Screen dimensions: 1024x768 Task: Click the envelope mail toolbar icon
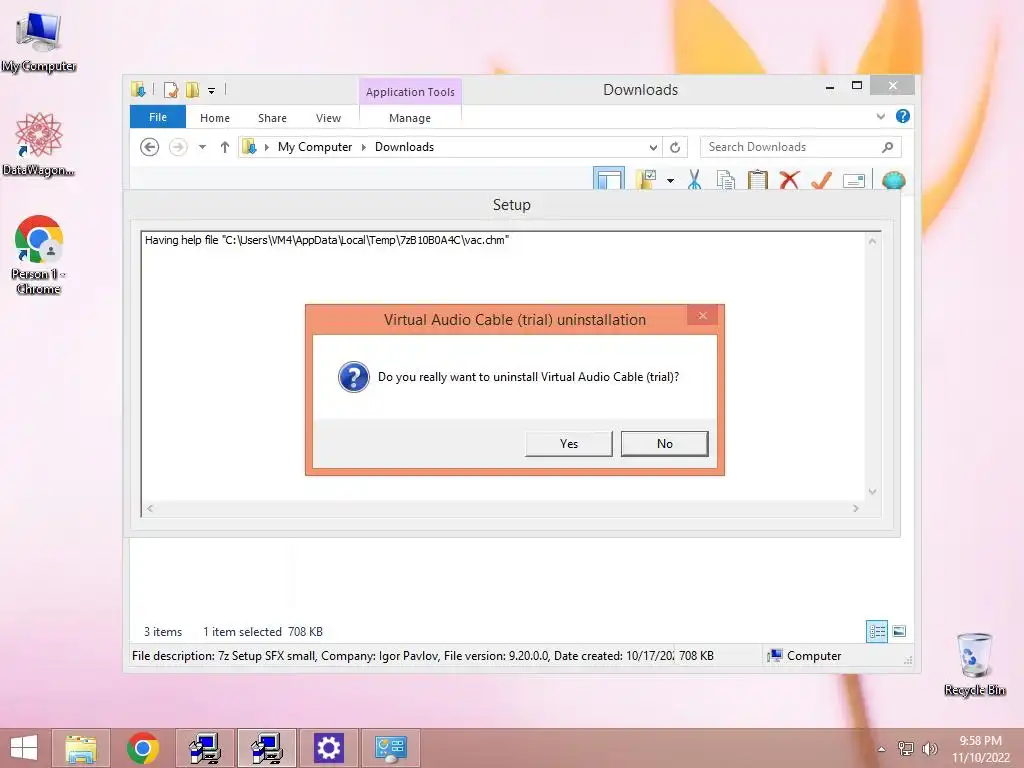tap(854, 180)
